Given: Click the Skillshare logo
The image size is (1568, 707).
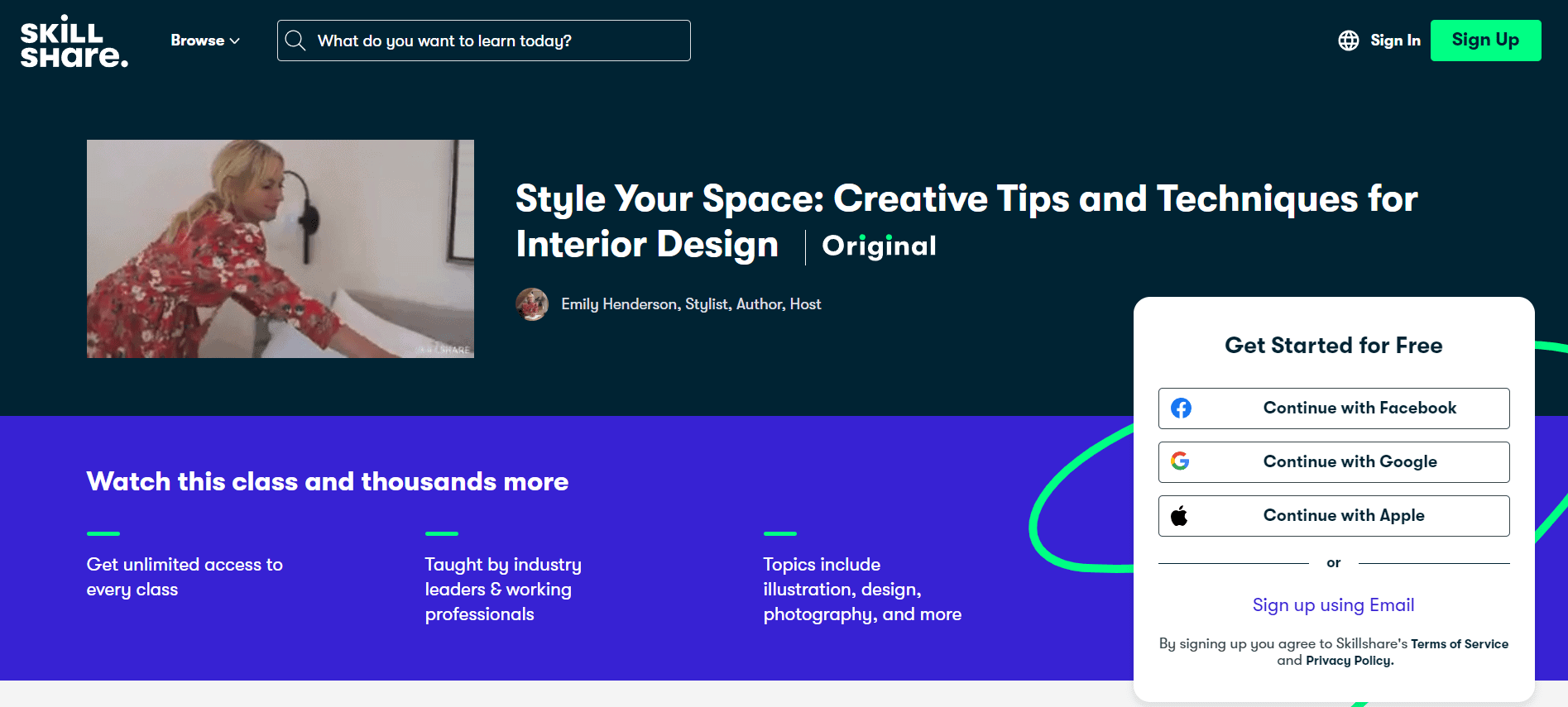Looking at the screenshot, I should [x=73, y=40].
